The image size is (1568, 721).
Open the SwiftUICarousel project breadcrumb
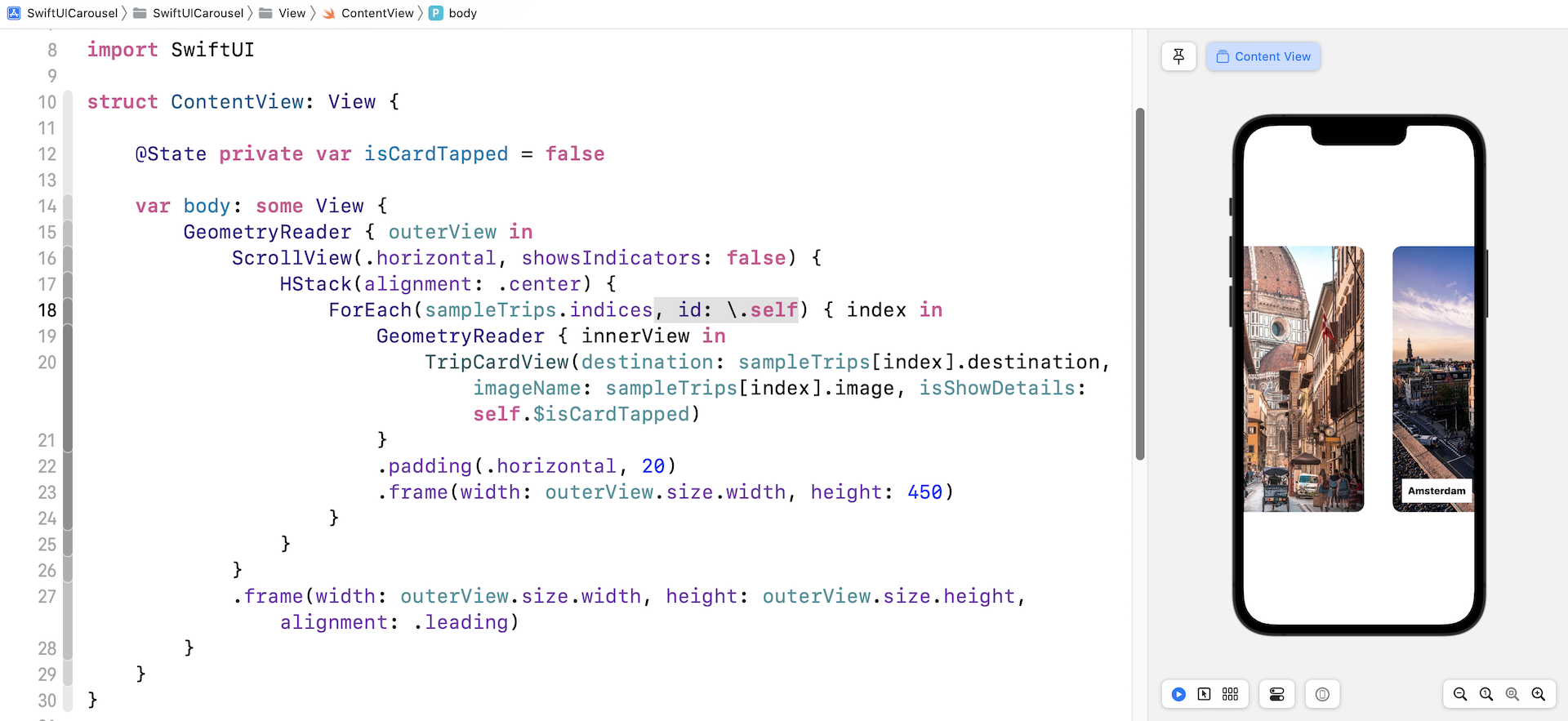coord(63,13)
